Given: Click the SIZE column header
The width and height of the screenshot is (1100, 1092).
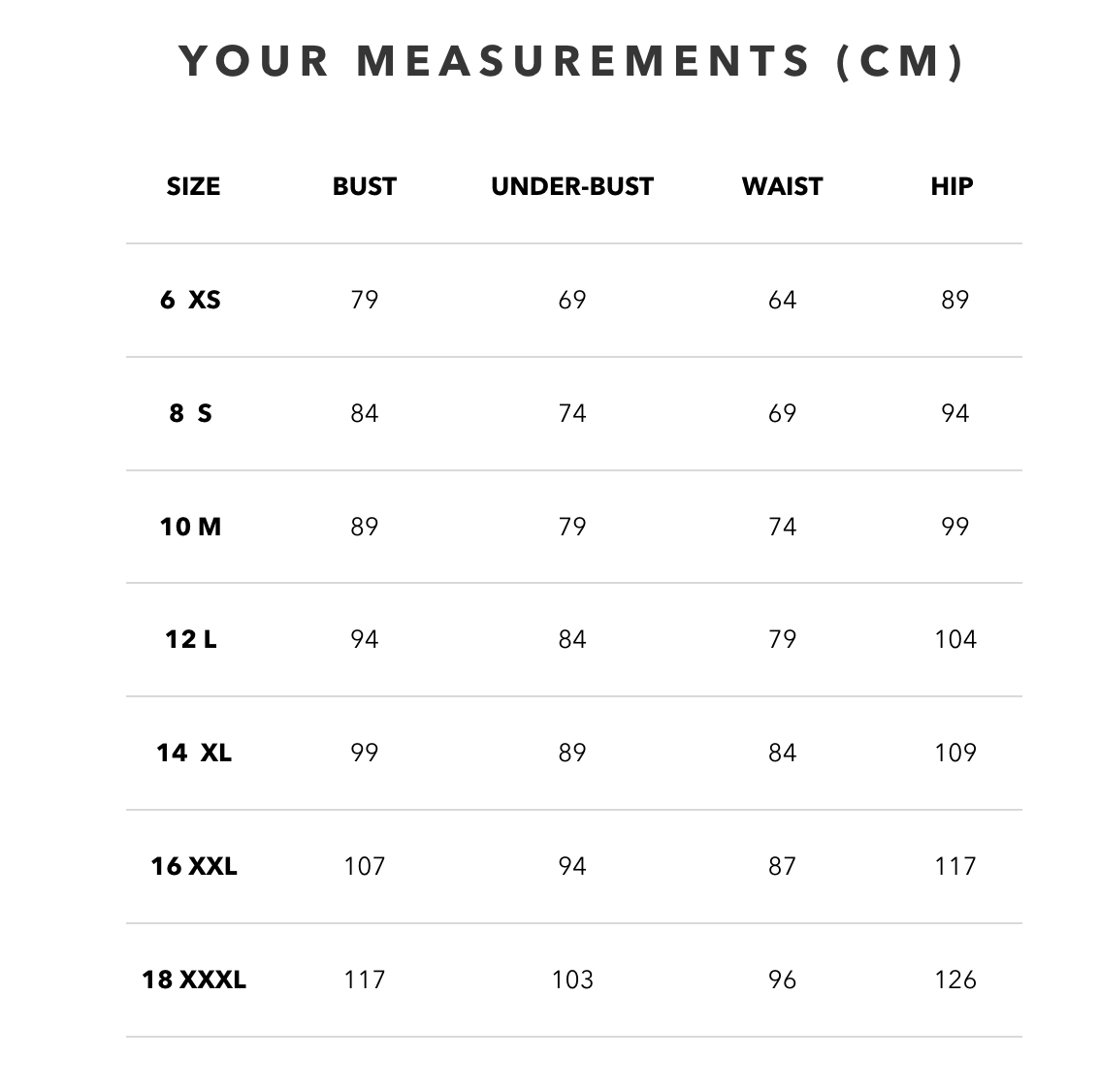Looking at the screenshot, I should tap(193, 186).
